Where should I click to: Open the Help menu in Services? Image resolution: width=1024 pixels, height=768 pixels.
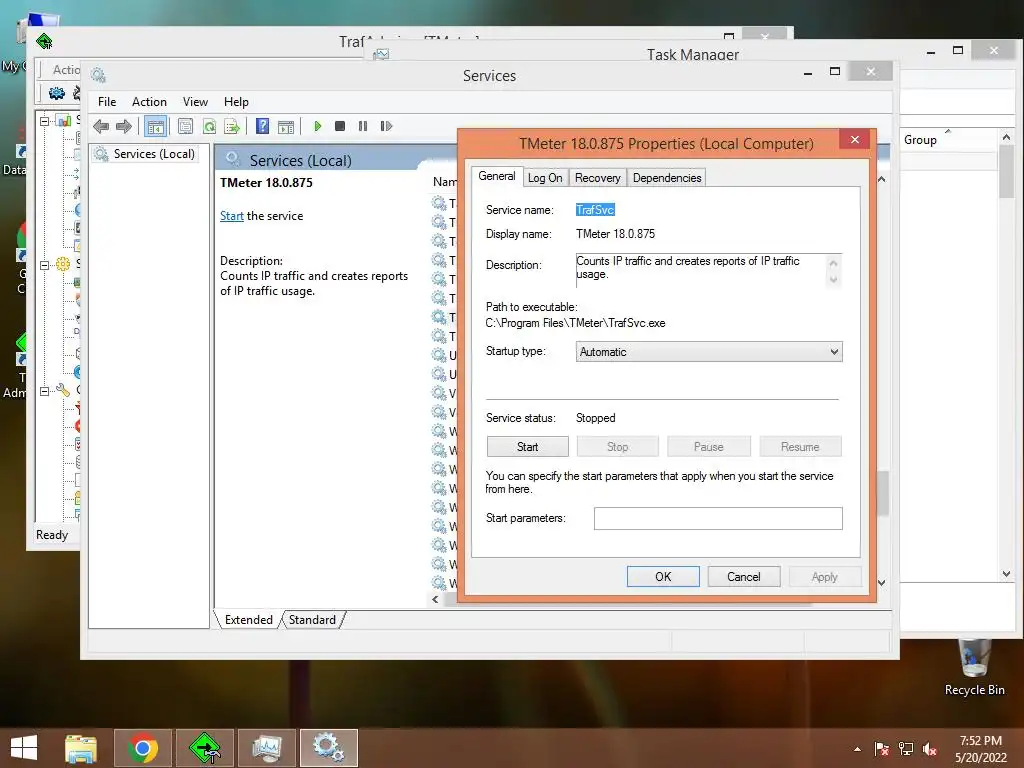point(236,102)
